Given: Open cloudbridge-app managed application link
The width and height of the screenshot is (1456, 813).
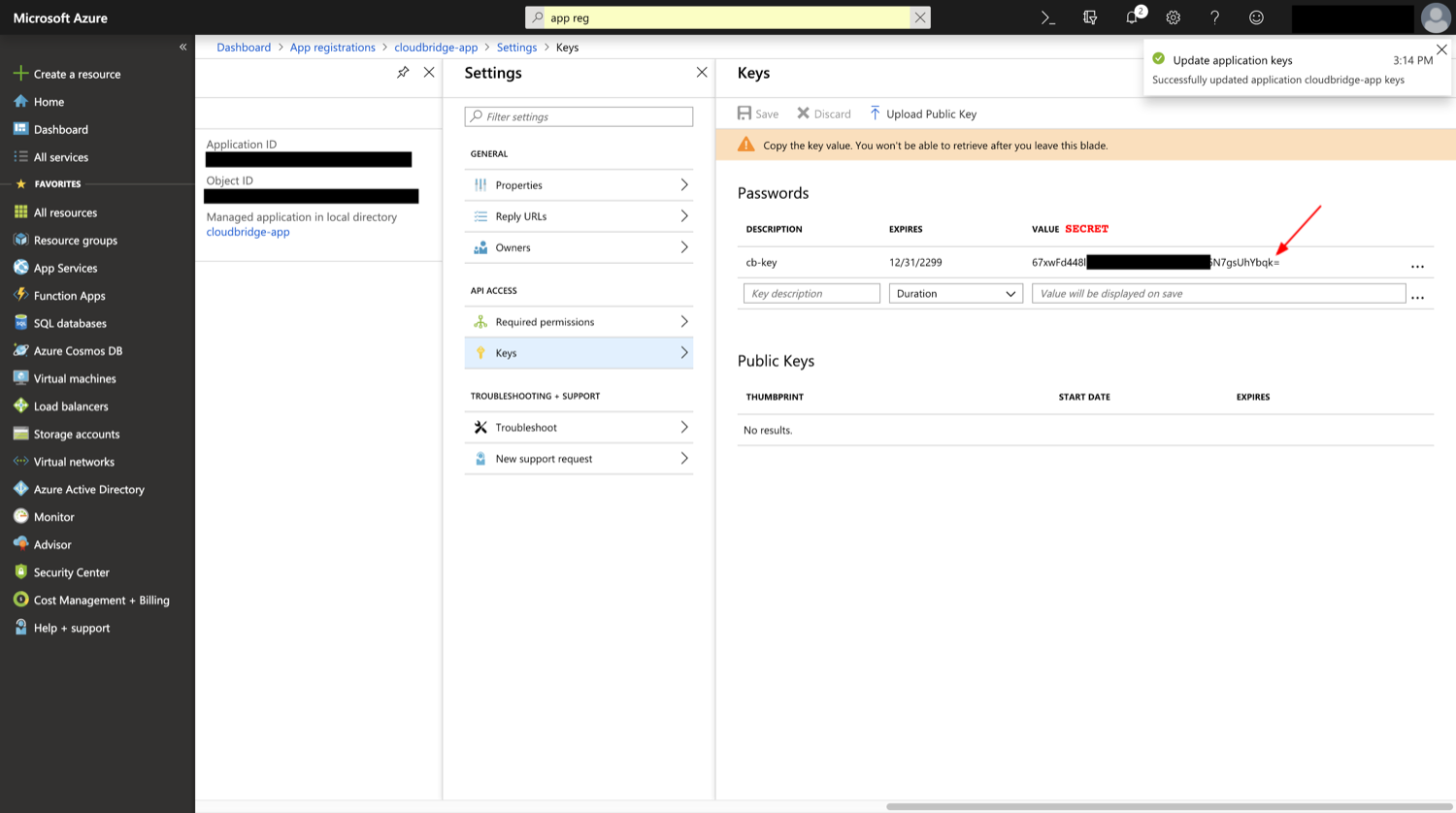Looking at the screenshot, I should click(248, 232).
